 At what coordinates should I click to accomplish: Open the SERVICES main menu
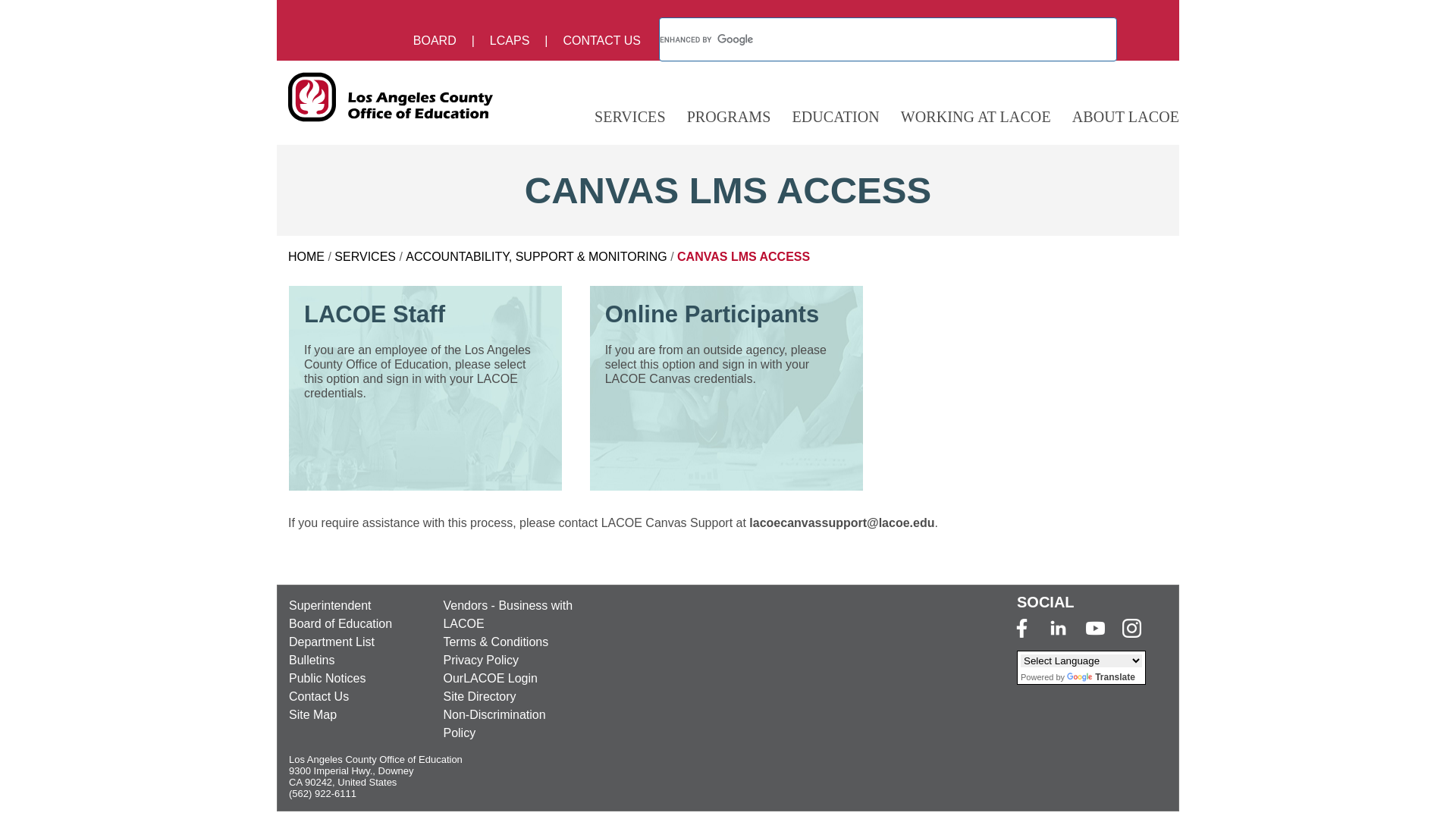point(629,117)
